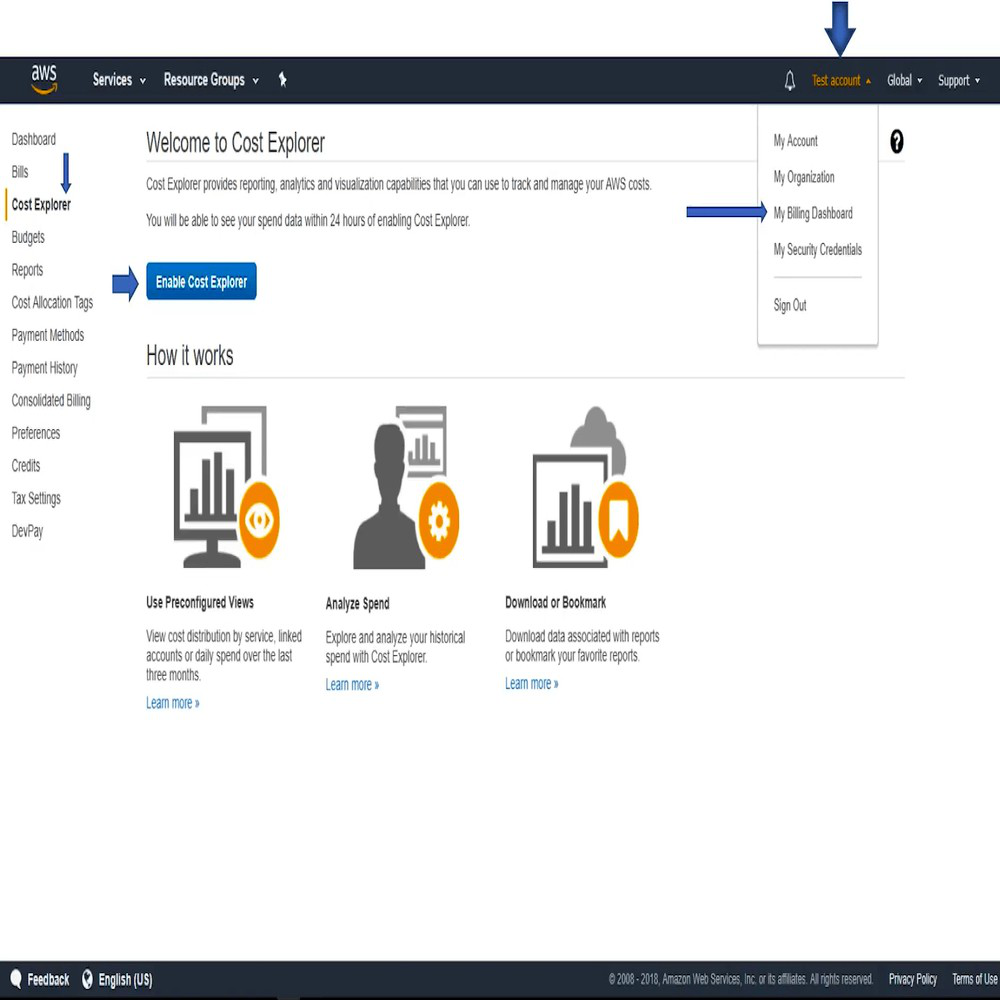Open Tax Settings in sidebar
Image resolution: width=1000 pixels, height=1000 pixels.
pyautogui.click(x=36, y=499)
